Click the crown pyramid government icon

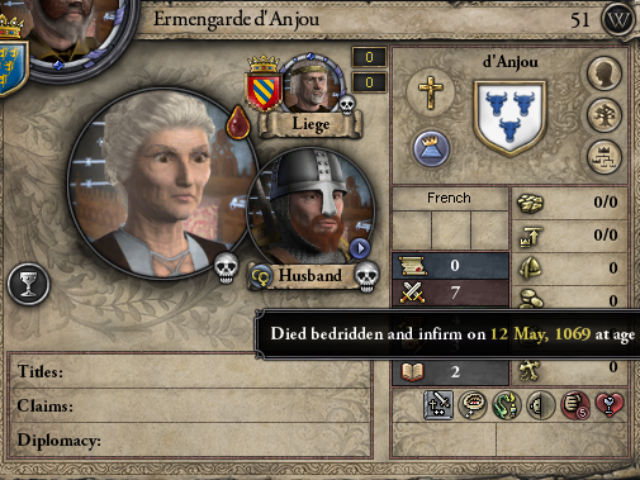point(431,149)
